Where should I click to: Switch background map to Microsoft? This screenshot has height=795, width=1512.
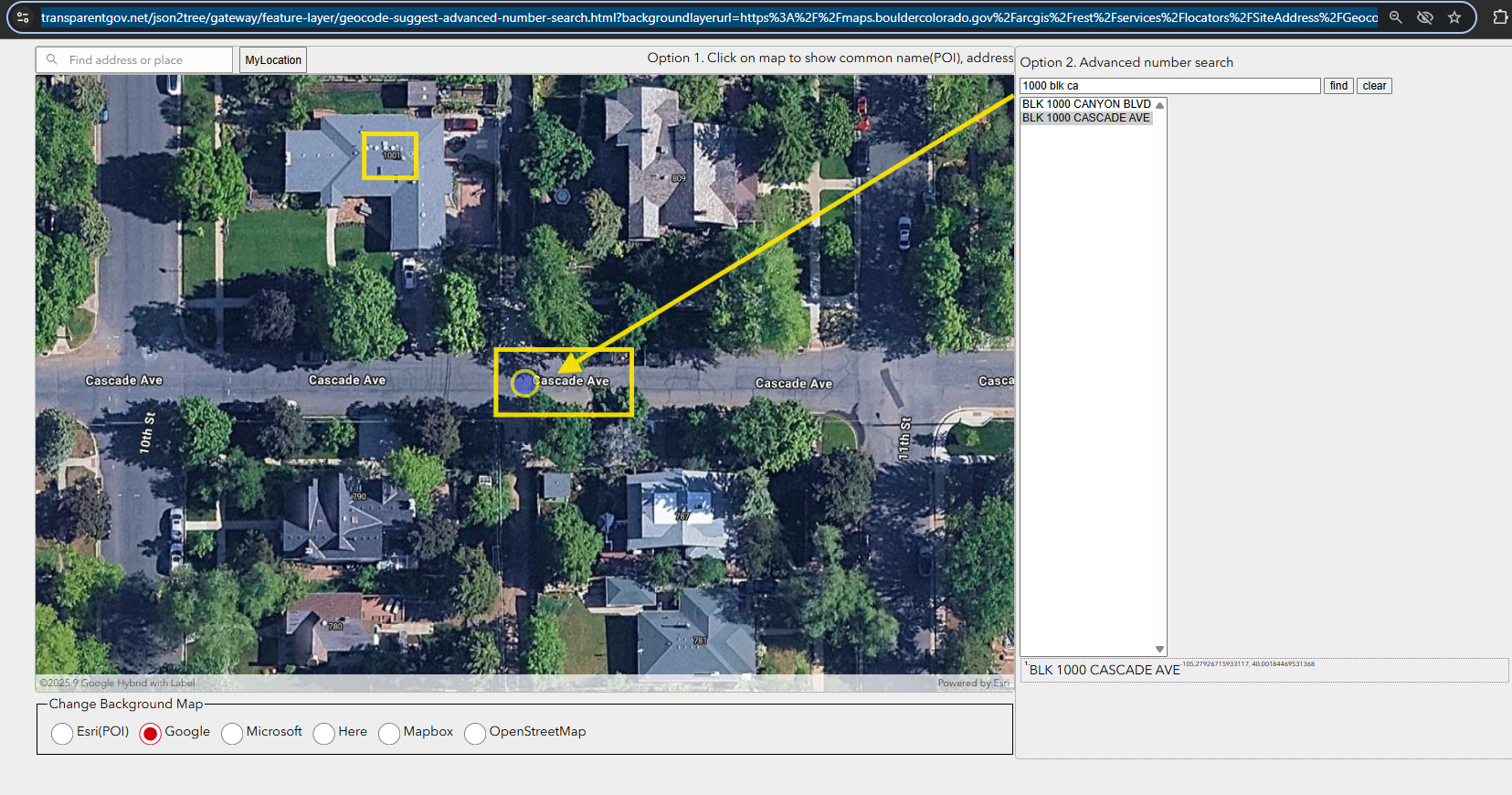tap(232, 733)
